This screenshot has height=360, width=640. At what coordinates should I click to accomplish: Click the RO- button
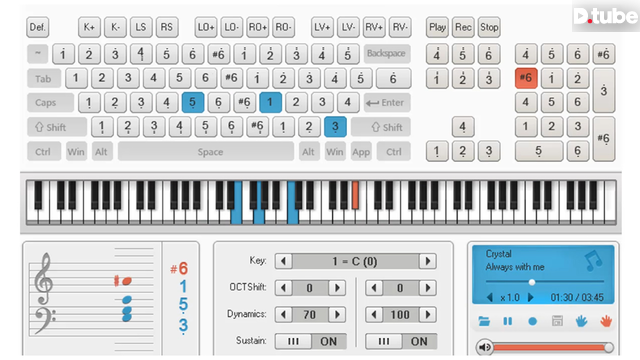pyautogui.click(x=283, y=27)
